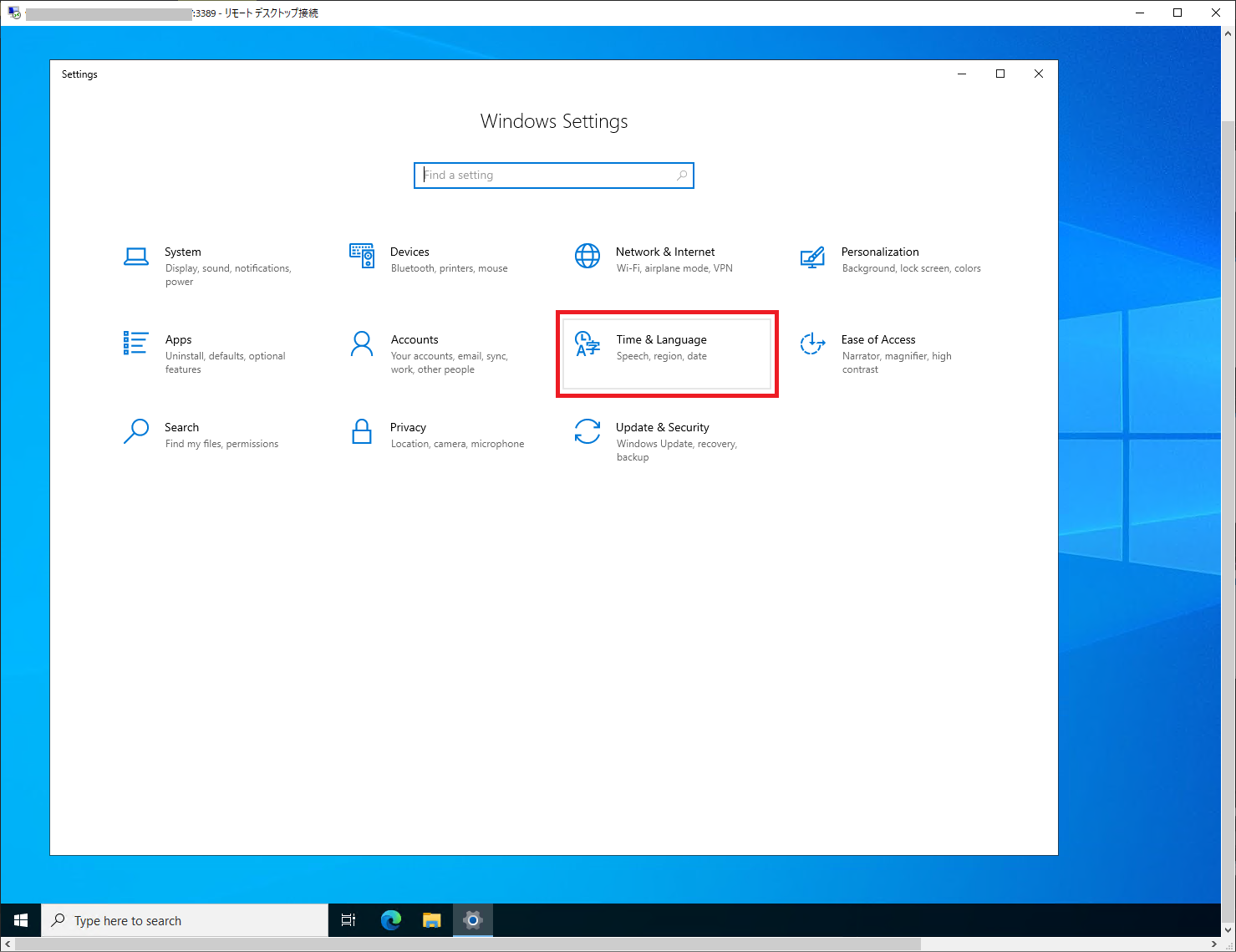Click the horizontal scrollbar of remote session
Viewport: 1236px width, 952px height.
(468, 944)
